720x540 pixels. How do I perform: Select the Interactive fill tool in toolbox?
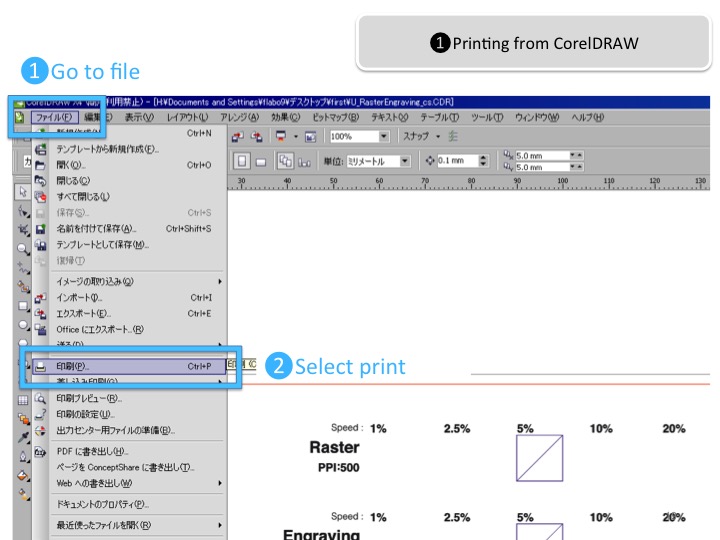pyautogui.click(x=22, y=495)
